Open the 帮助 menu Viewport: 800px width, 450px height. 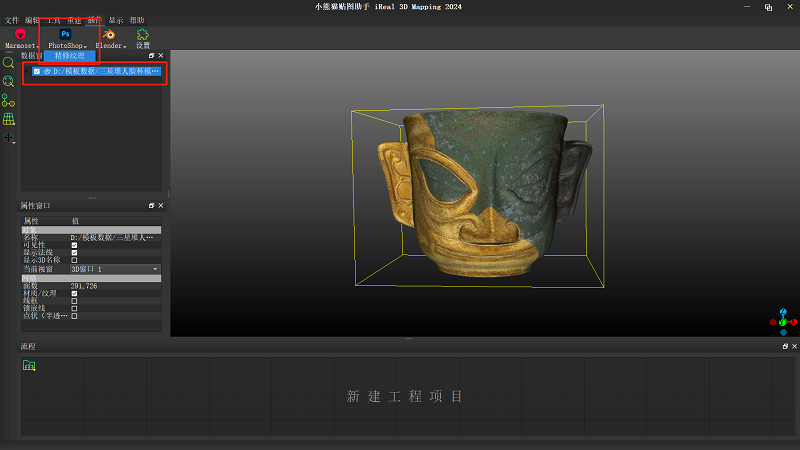(x=137, y=20)
